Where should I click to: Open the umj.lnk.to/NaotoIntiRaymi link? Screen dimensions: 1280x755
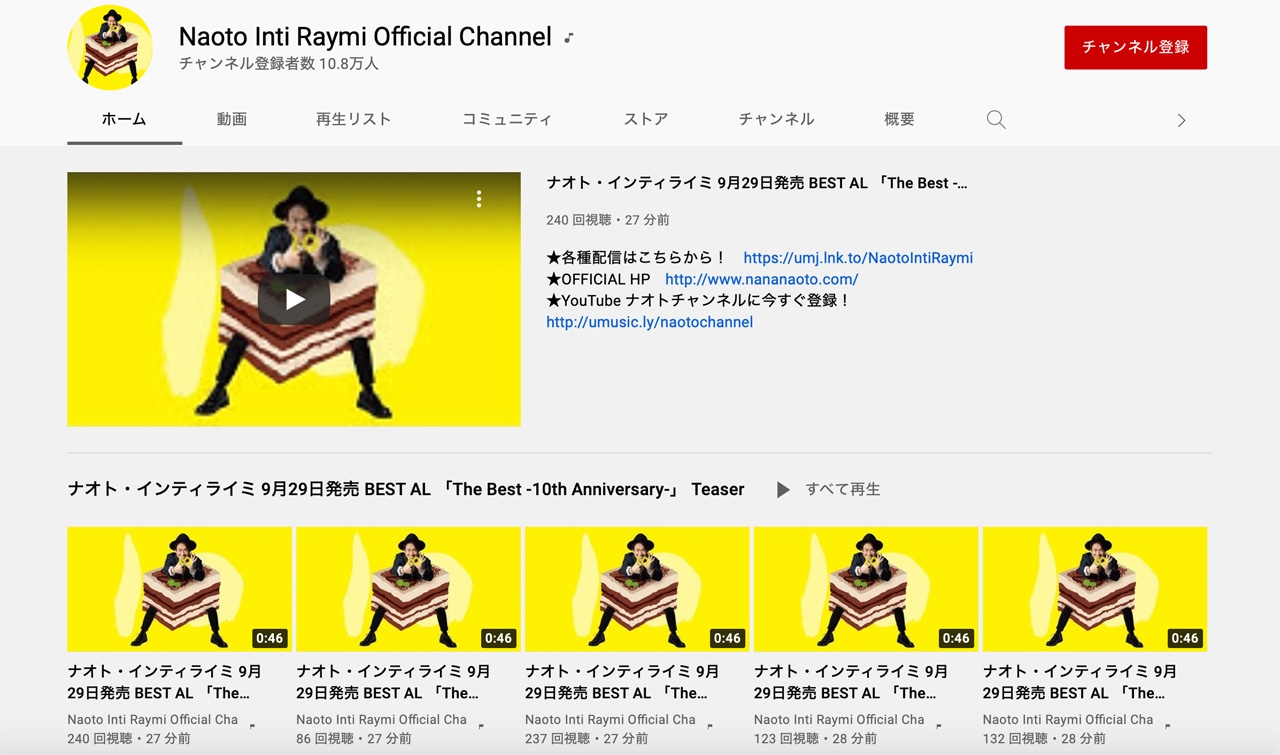tap(858, 258)
